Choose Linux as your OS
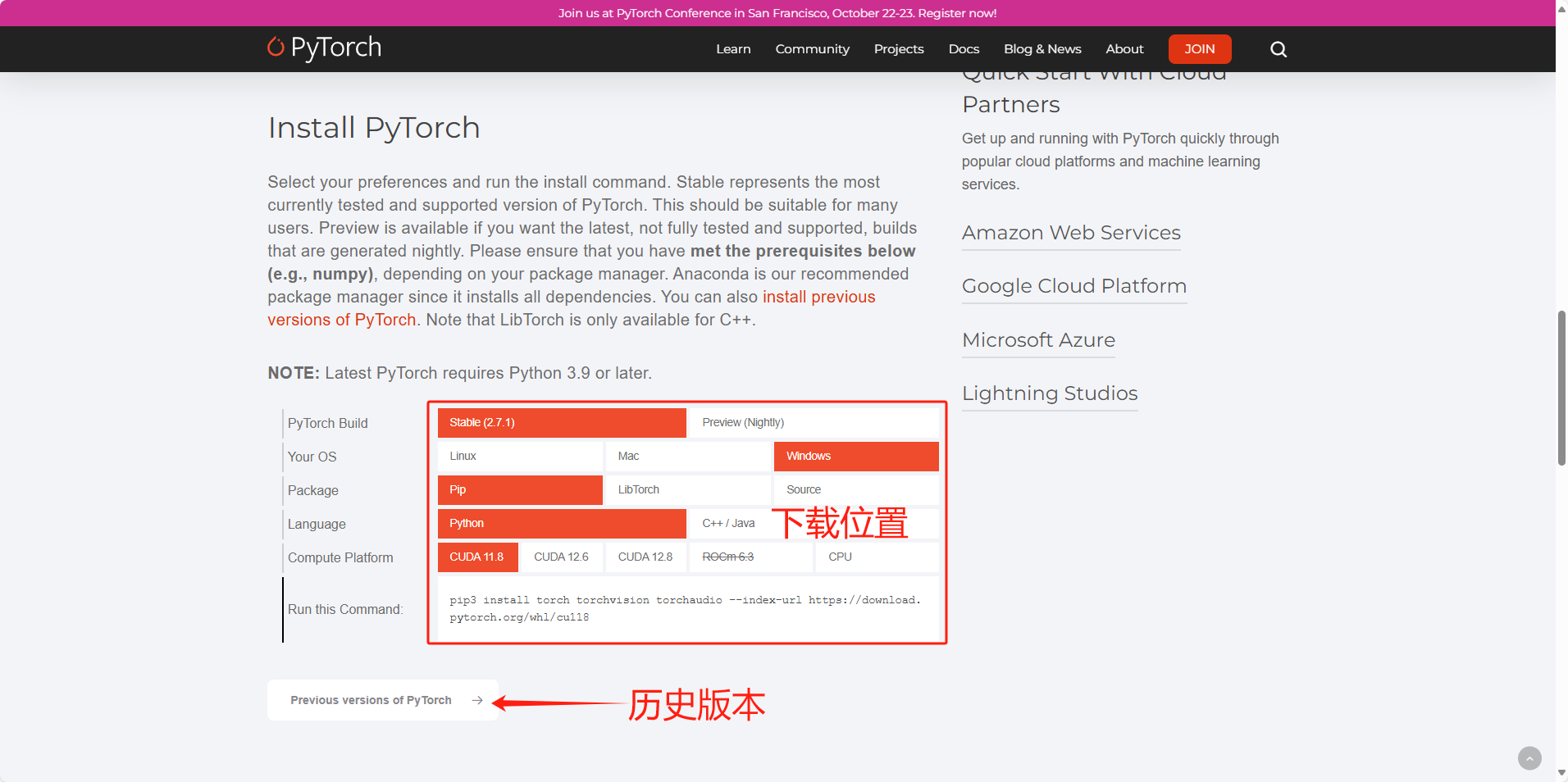 tap(520, 457)
